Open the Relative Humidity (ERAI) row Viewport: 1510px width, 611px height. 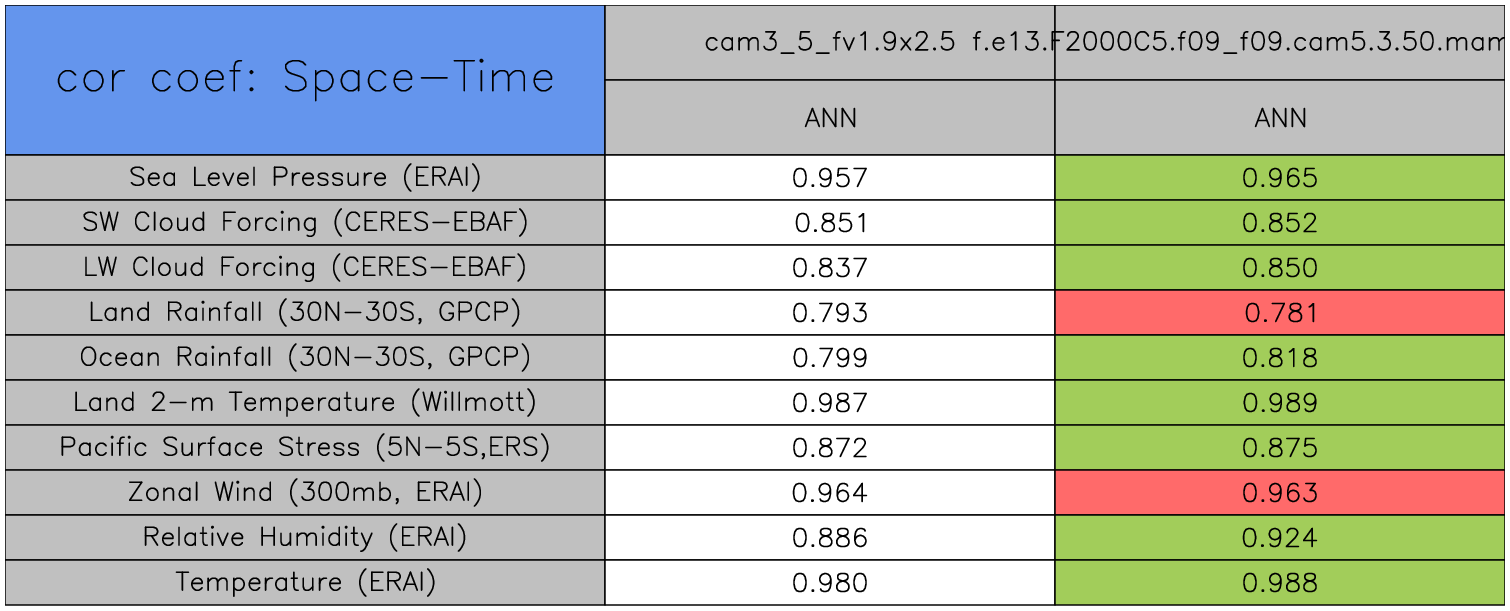tap(305, 538)
